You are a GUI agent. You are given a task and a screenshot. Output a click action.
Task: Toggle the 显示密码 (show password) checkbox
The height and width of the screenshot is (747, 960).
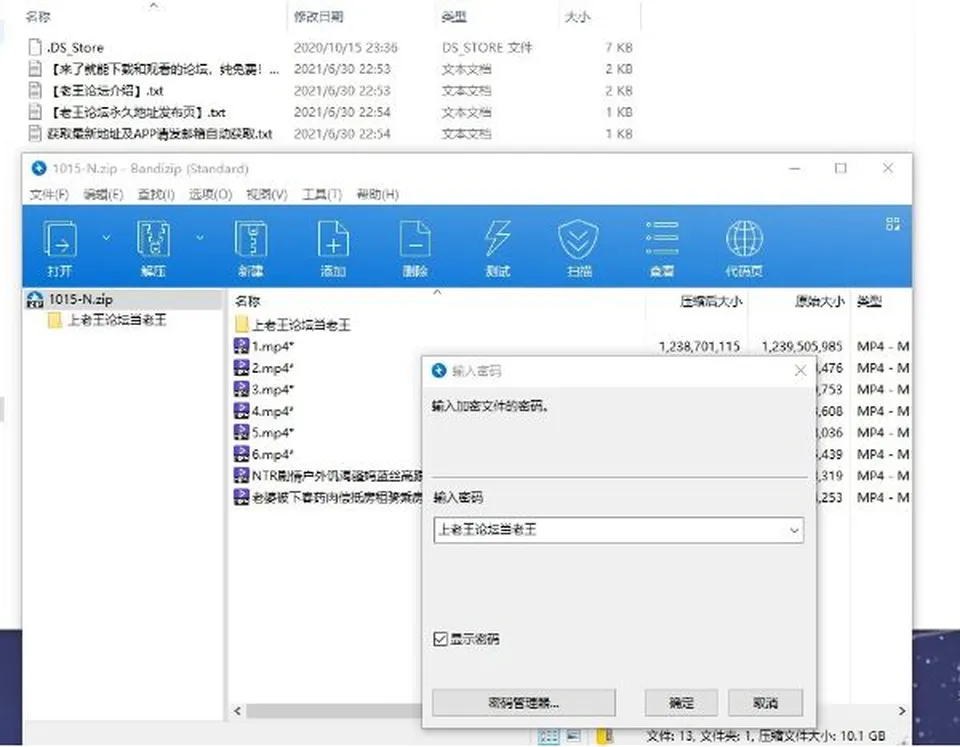440,639
